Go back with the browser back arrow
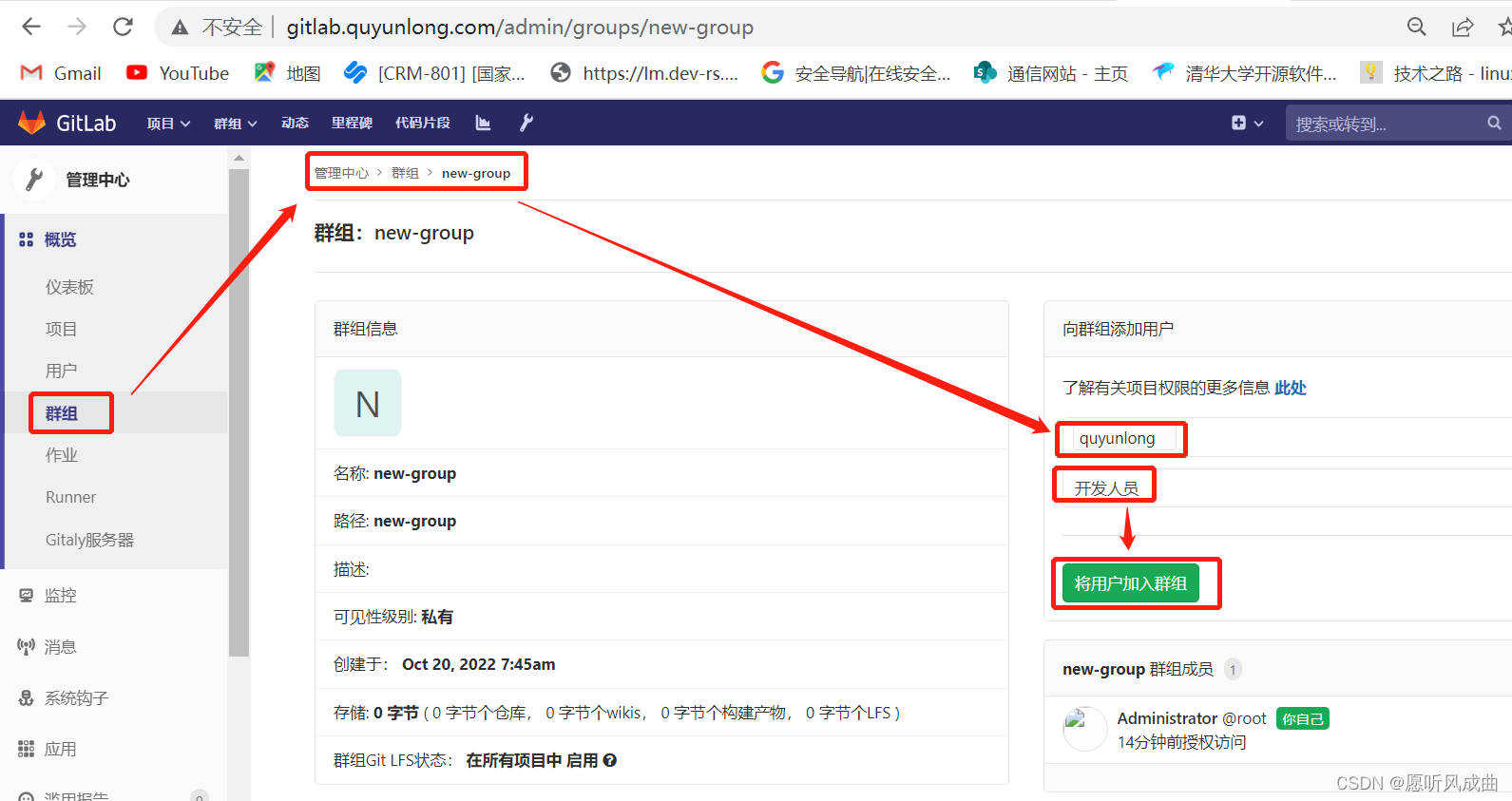Screen dimensions: 1512x801 click(31, 27)
